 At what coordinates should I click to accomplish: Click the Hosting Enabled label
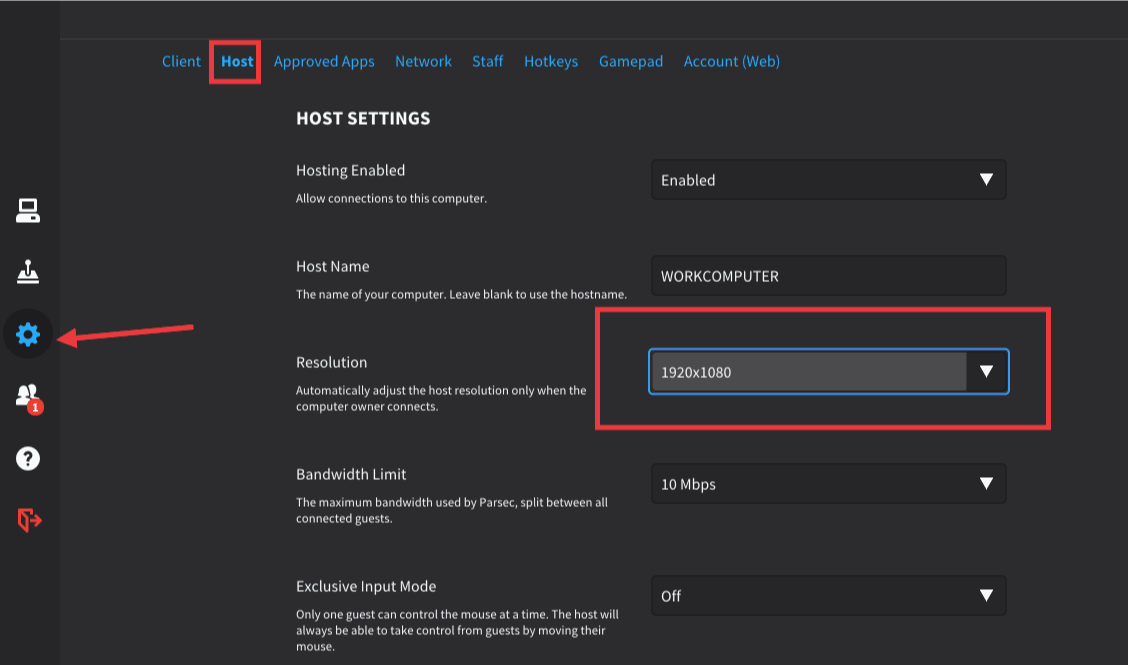coord(350,171)
